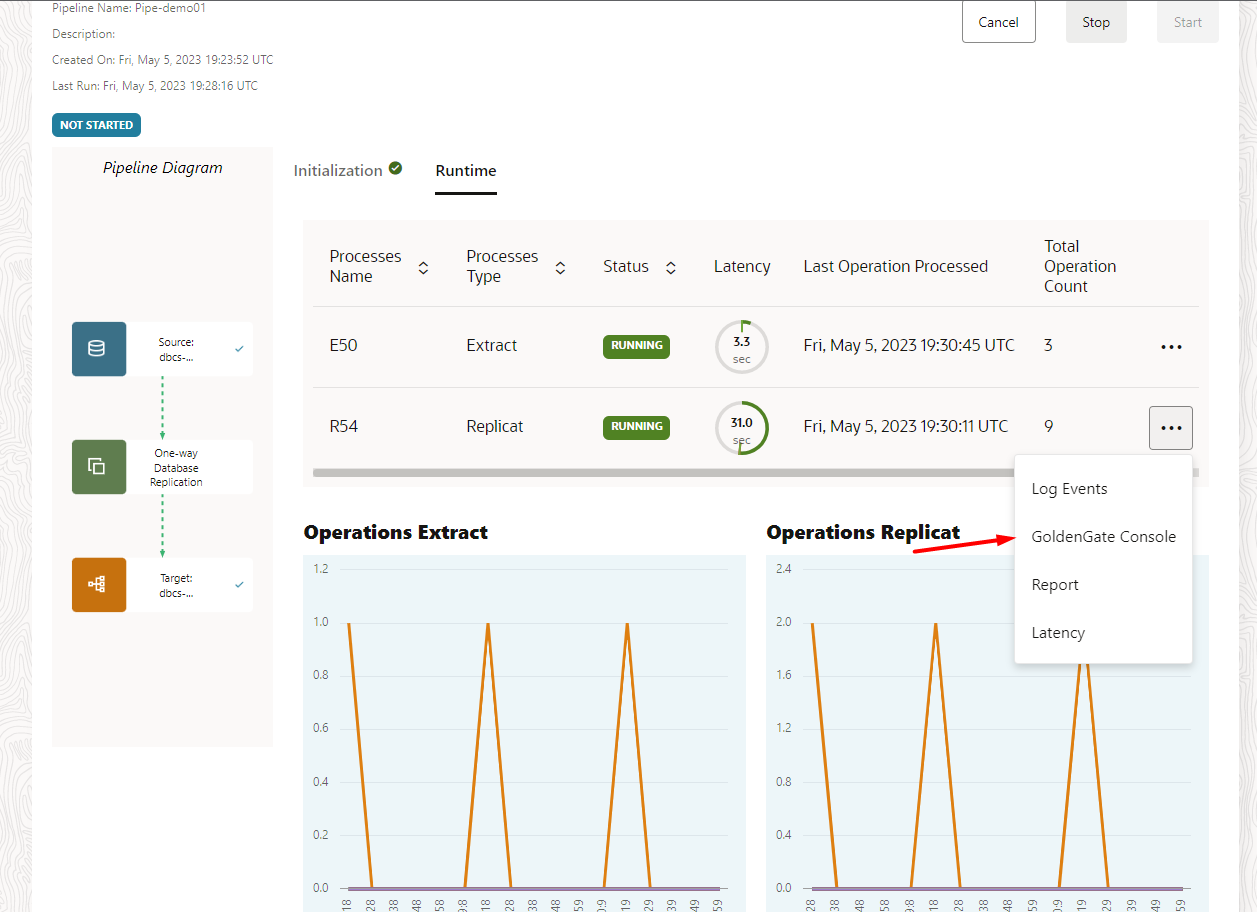
Task: Stop the pipeline with the Stop button
Action: tap(1096, 22)
